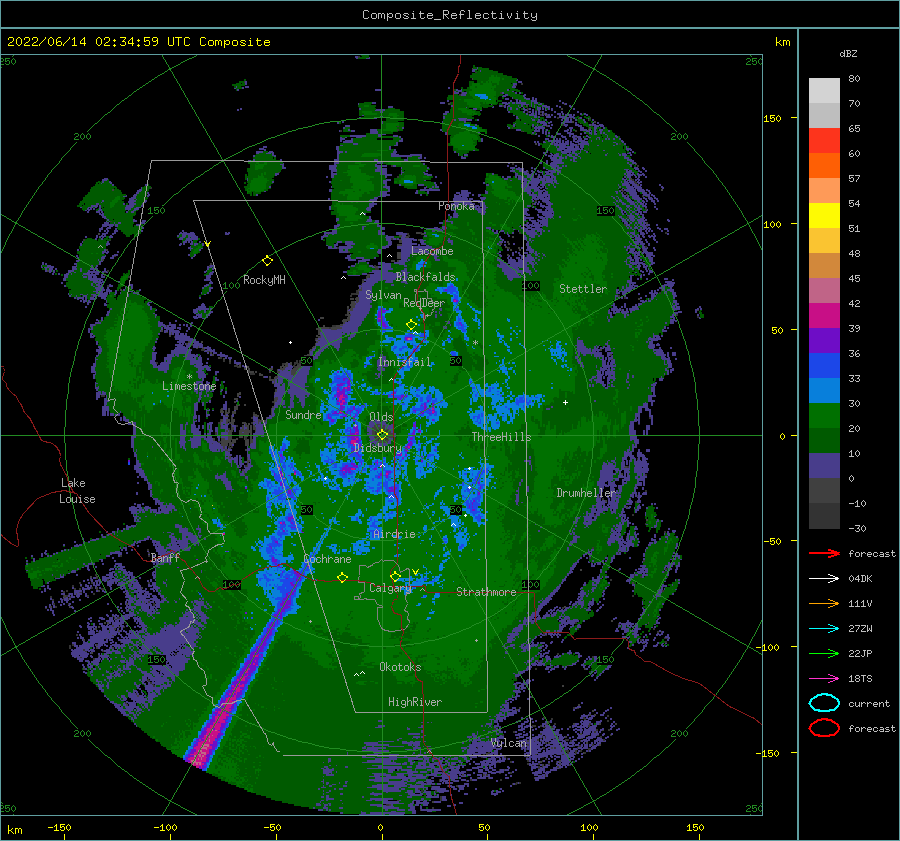900x841 pixels.
Task: Select the Sylvan label
Action: (383, 295)
